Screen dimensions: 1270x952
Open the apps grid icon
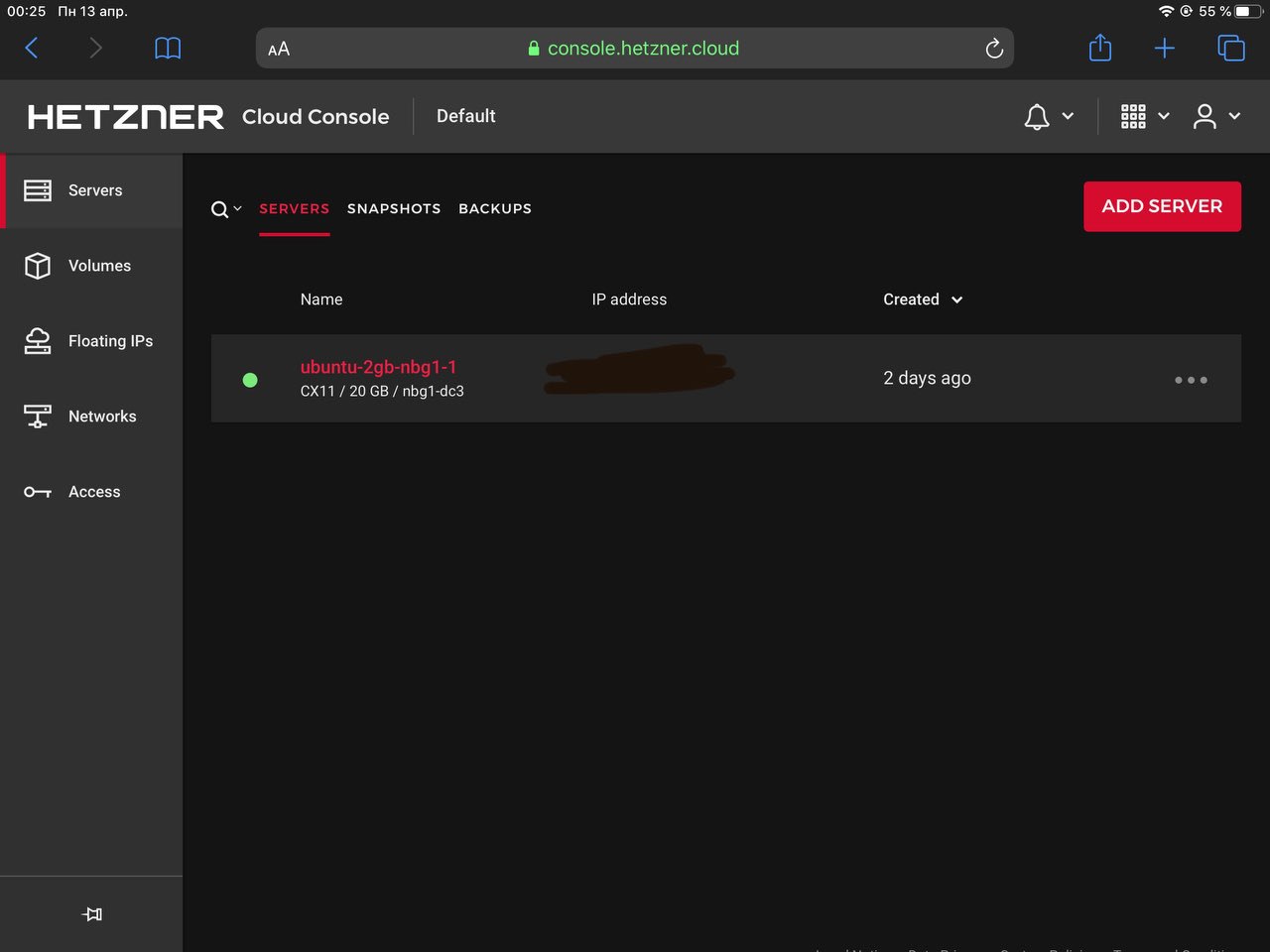click(1133, 117)
